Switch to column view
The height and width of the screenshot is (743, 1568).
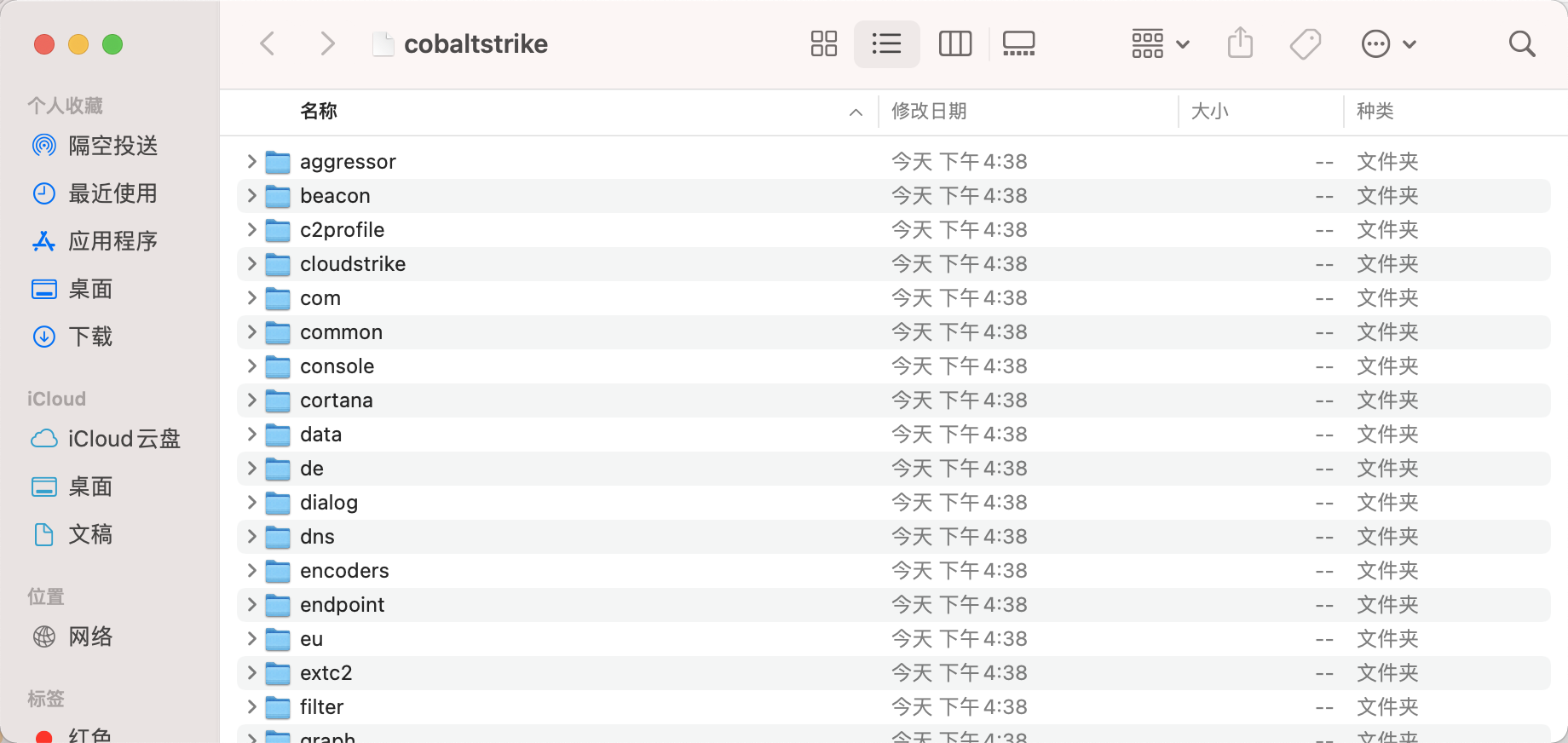point(954,43)
